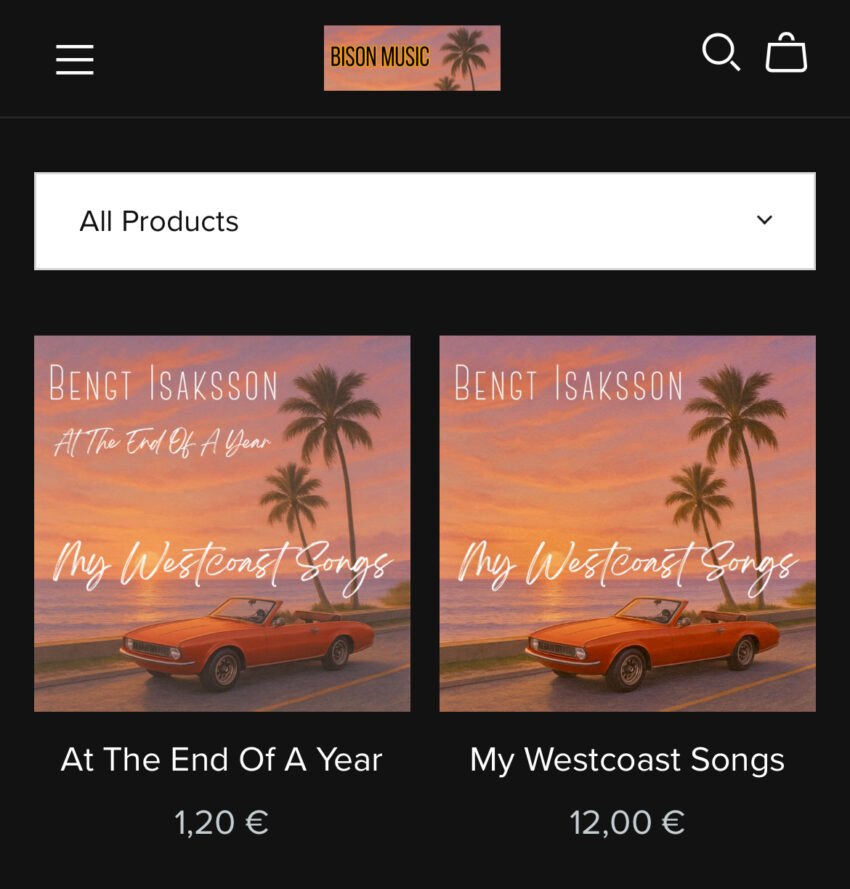Click Bengt Isaksson name on the right cover
This screenshot has width=850, height=889.
click(x=568, y=384)
